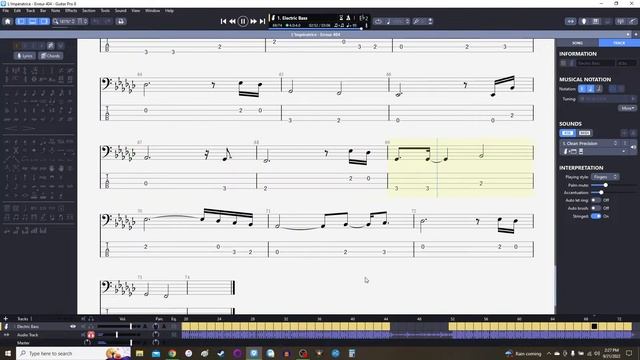Open File Explorer from the taskbar
Viewport: 640px width, 360px height.
click(x=140, y=353)
